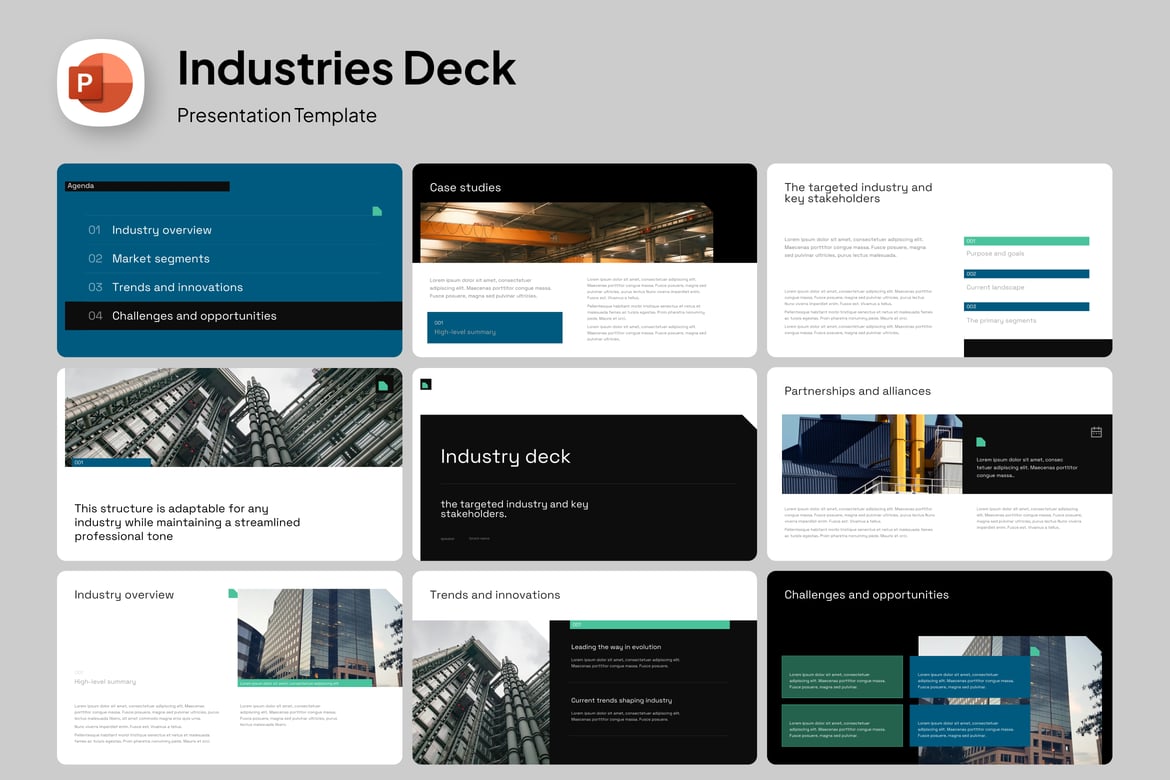Image resolution: width=1170 pixels, height=780 pixels.
Task: Click the green page icon on the Agenda slide
Action: click(377, 211)
